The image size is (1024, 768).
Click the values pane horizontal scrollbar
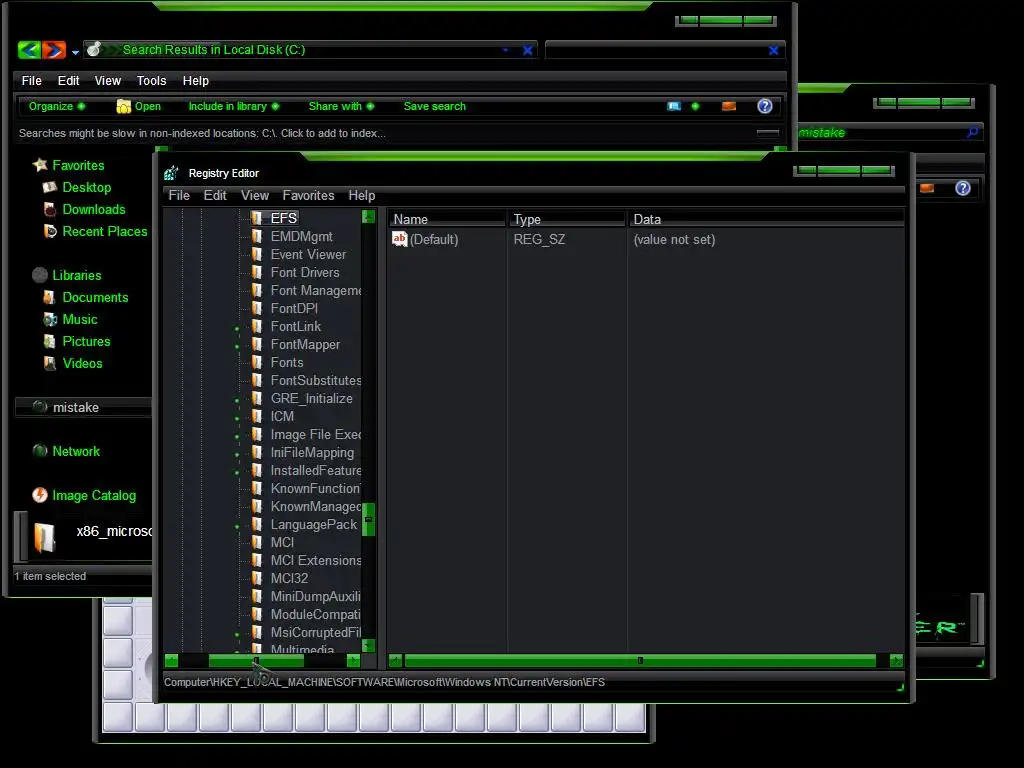(x=640, y=661)
